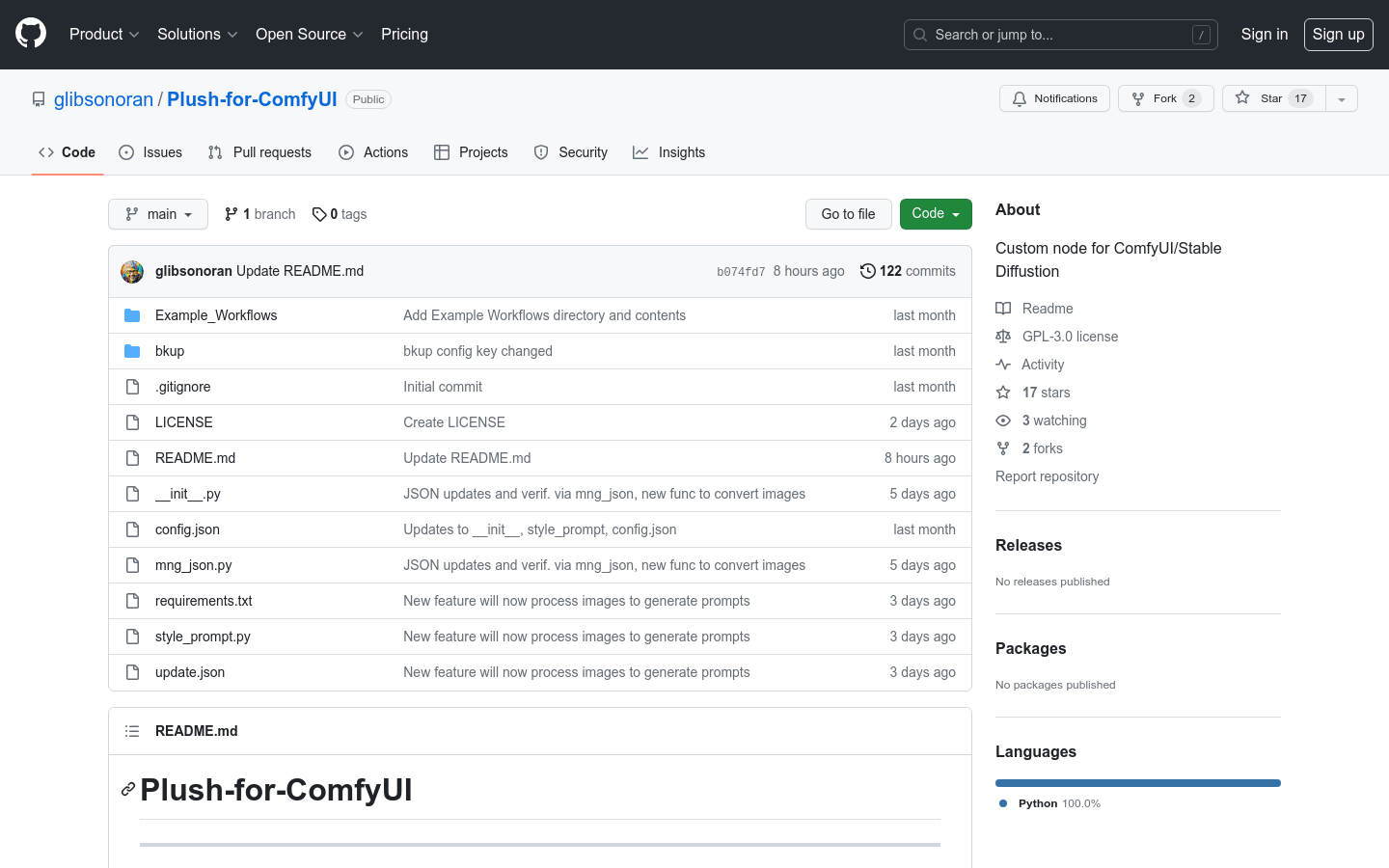
Task: Open the glibsonoran owner link
Action: tap(103, 99)
